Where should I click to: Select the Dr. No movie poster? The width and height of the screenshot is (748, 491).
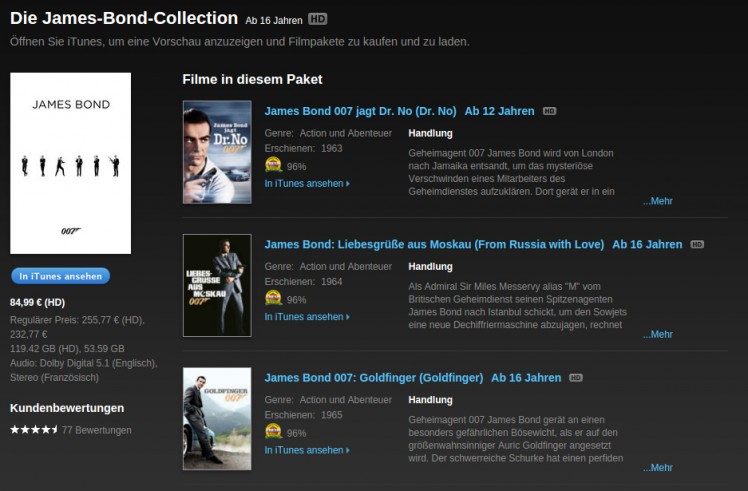(x=217, y=152)
